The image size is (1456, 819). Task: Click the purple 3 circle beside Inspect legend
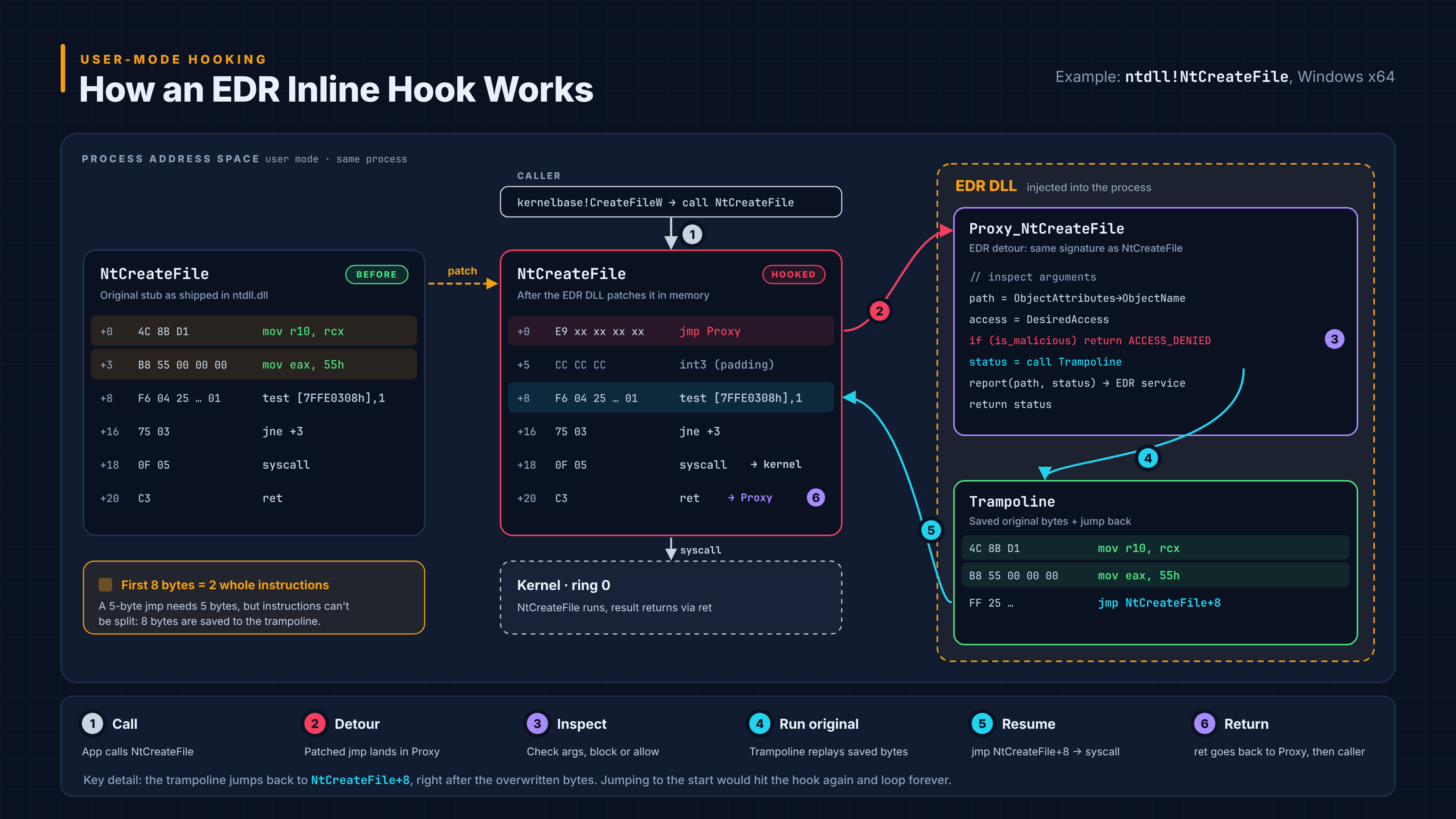[x=537, y=723]
